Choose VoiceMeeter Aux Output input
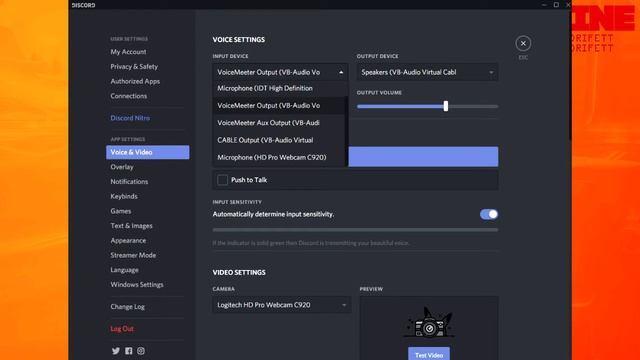 pyautogui.click(x=279, y=123)
